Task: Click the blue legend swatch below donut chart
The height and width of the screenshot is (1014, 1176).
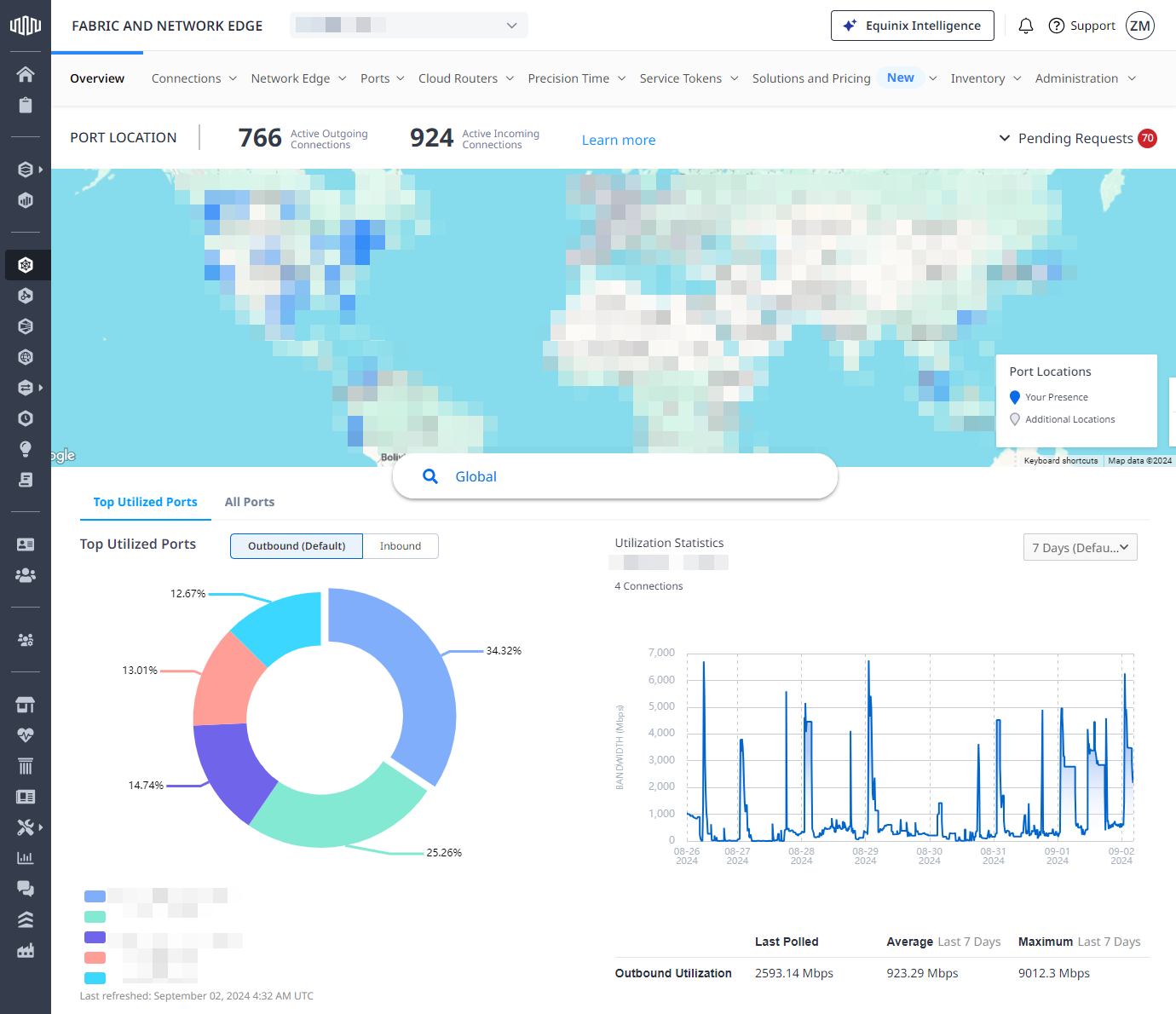Action: click(x=95, y=896)
